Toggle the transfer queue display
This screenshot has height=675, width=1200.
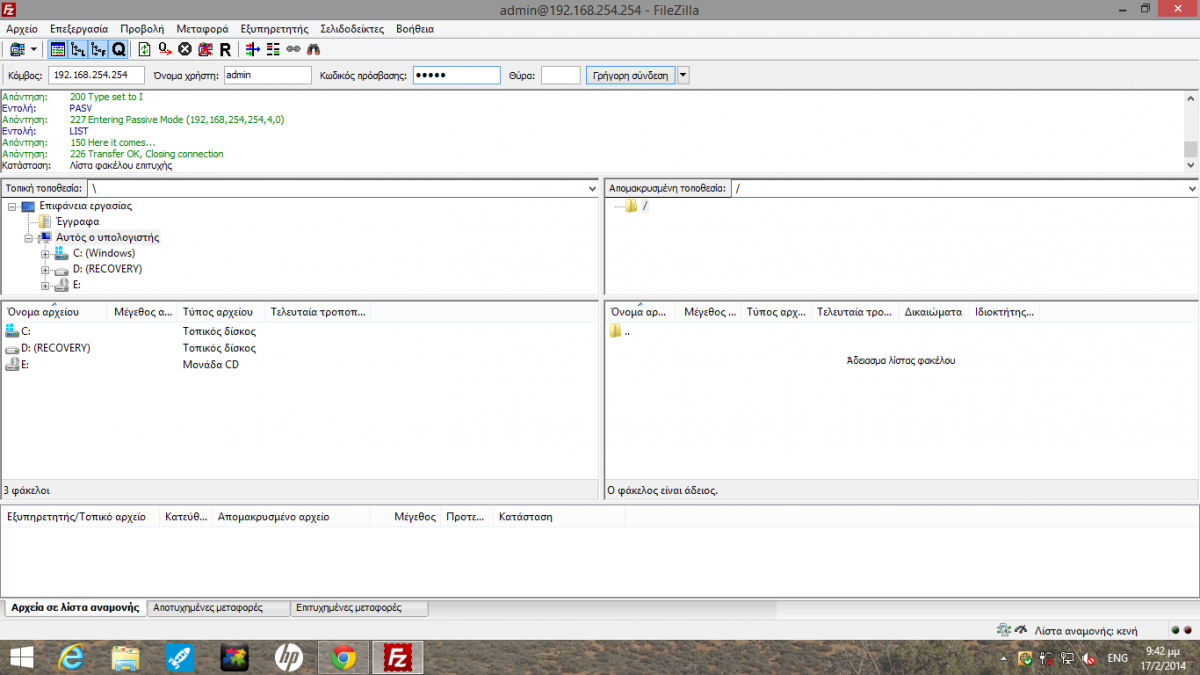118,49
